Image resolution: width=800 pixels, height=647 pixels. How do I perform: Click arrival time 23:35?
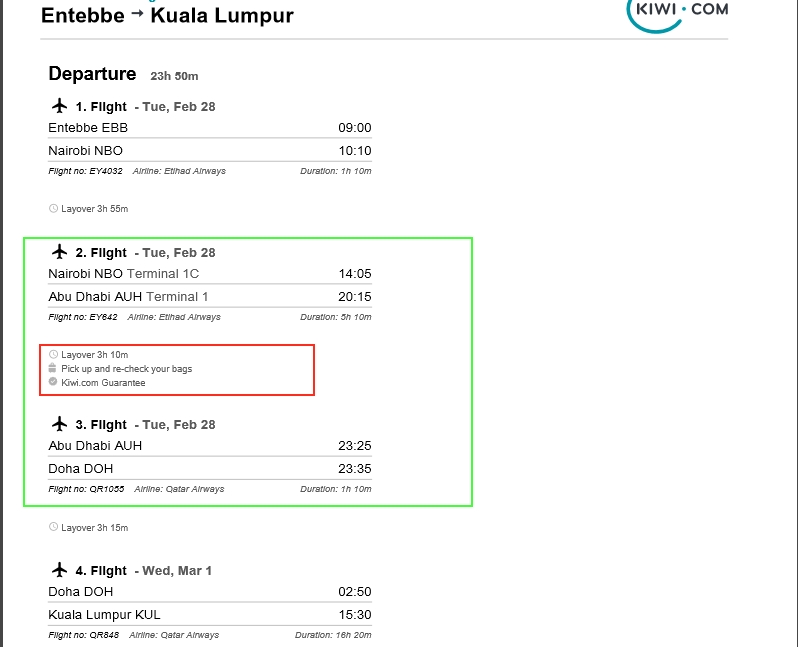pyautogui.click(x=355, y=468)
